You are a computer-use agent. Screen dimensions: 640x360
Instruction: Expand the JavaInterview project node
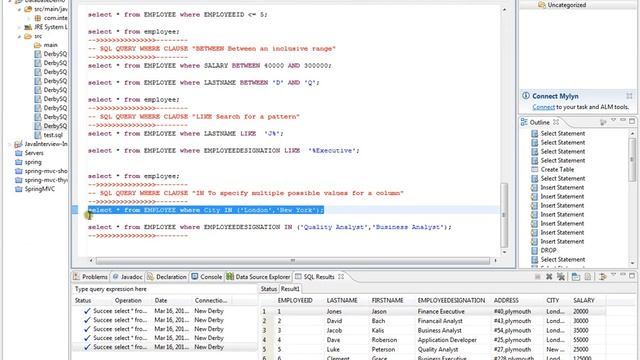pos(10,144)
